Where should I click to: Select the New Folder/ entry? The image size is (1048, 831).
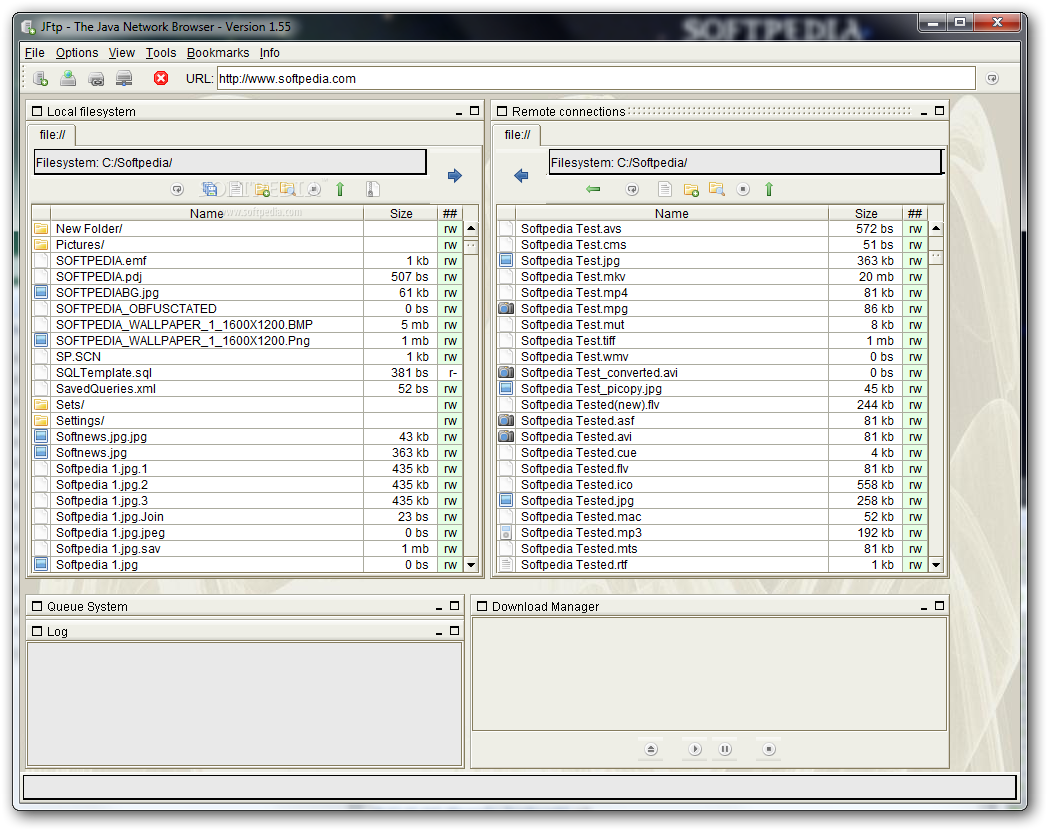tap(247, 229)
